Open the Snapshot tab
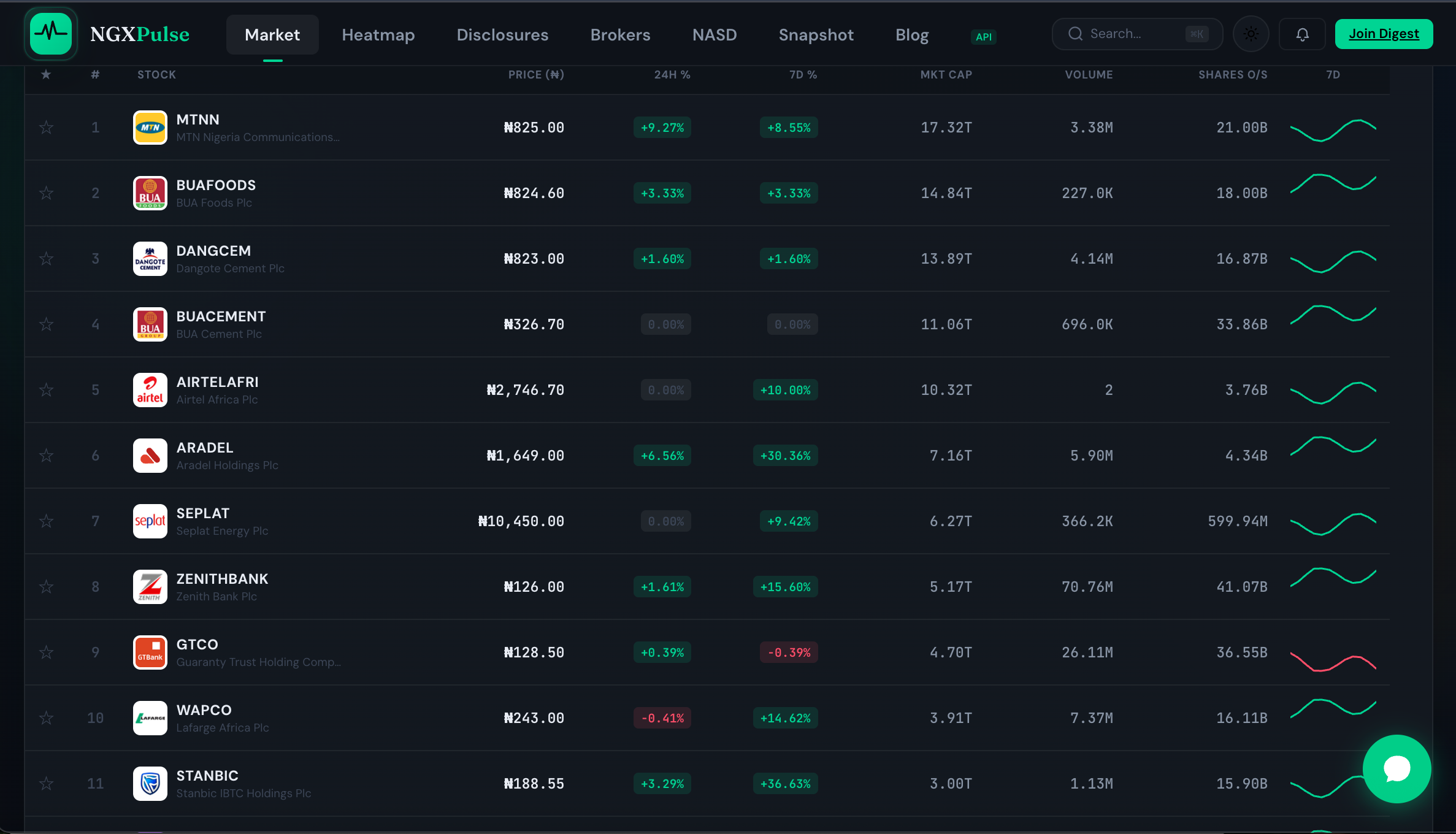Image resolution: width=1456 pixels, height=834 pixels. click(816, 35)
